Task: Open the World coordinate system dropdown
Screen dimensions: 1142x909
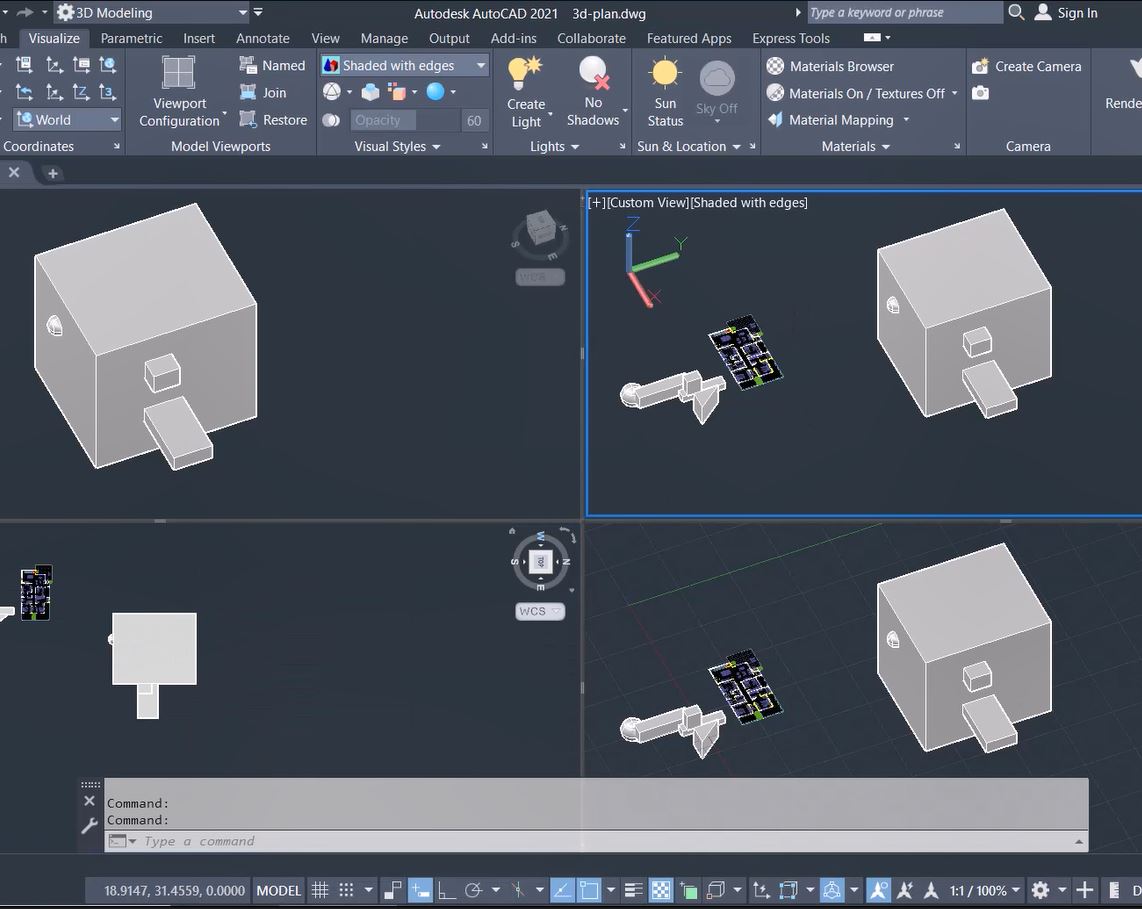Action: [114, 120]
